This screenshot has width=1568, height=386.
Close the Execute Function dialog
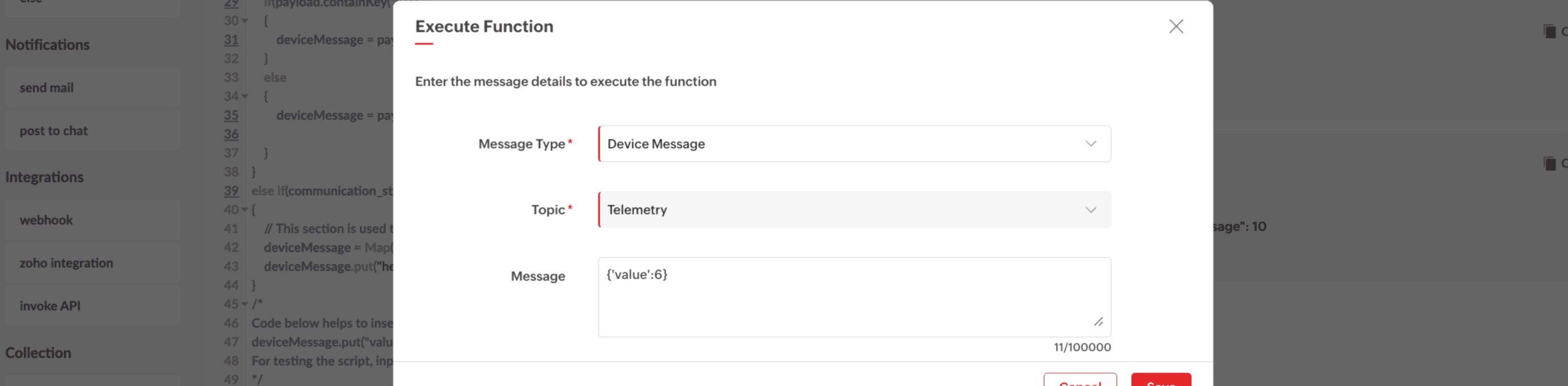[x=1175, y=26]
